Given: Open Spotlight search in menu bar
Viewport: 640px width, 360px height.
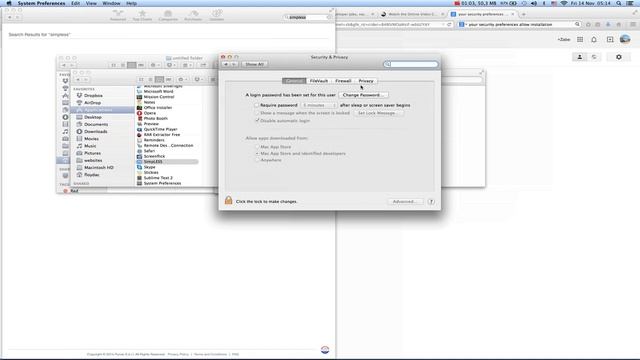Looking at the screenshot, I should 619,3.
